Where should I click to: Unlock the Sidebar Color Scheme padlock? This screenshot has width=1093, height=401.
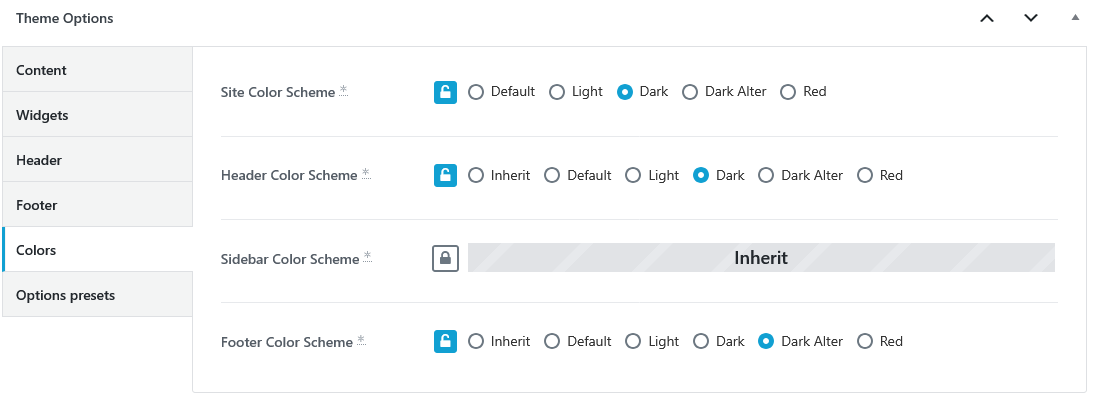pyautogui.click(x=445, y=259)
